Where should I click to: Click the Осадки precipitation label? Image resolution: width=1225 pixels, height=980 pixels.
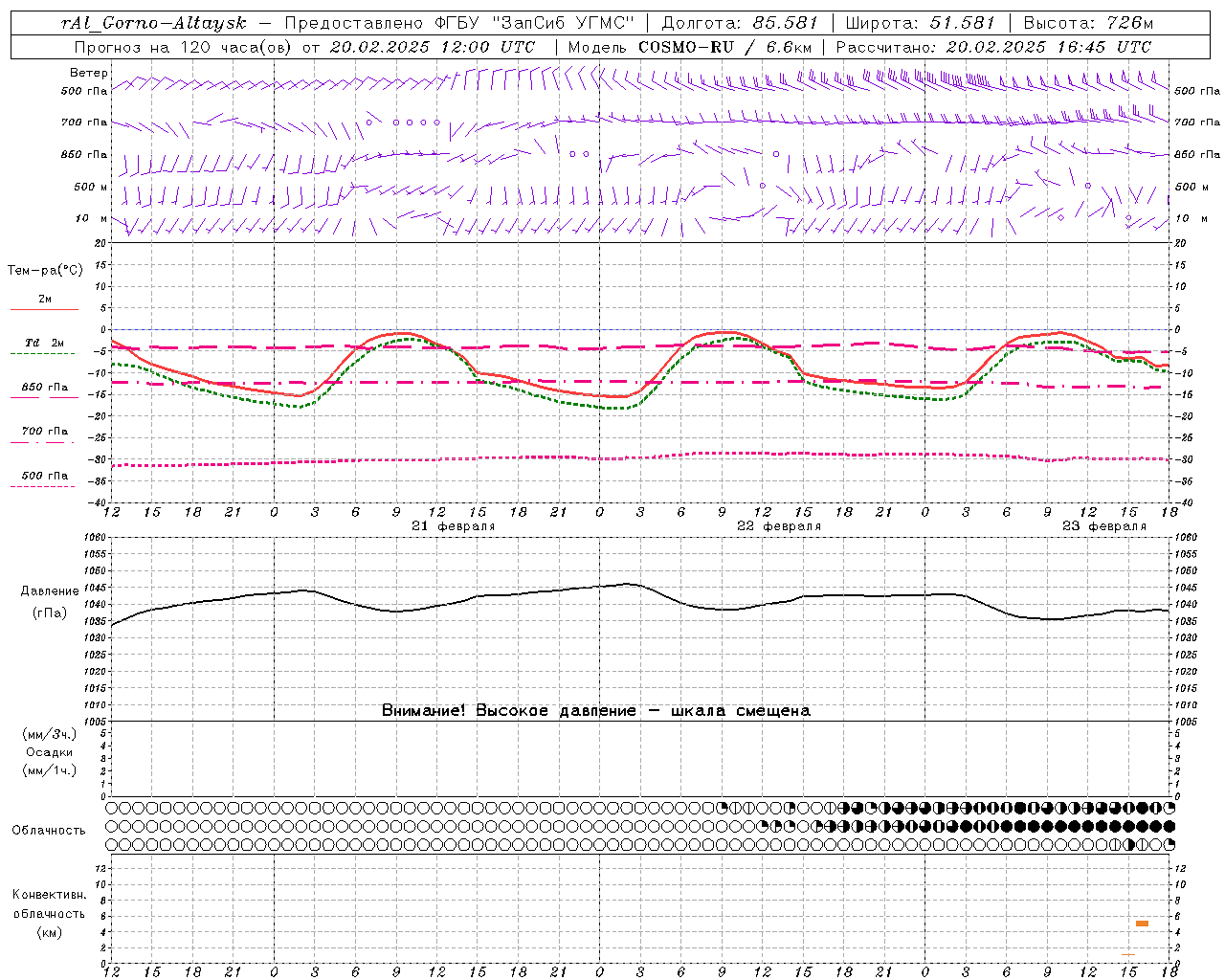click(50, 752)
